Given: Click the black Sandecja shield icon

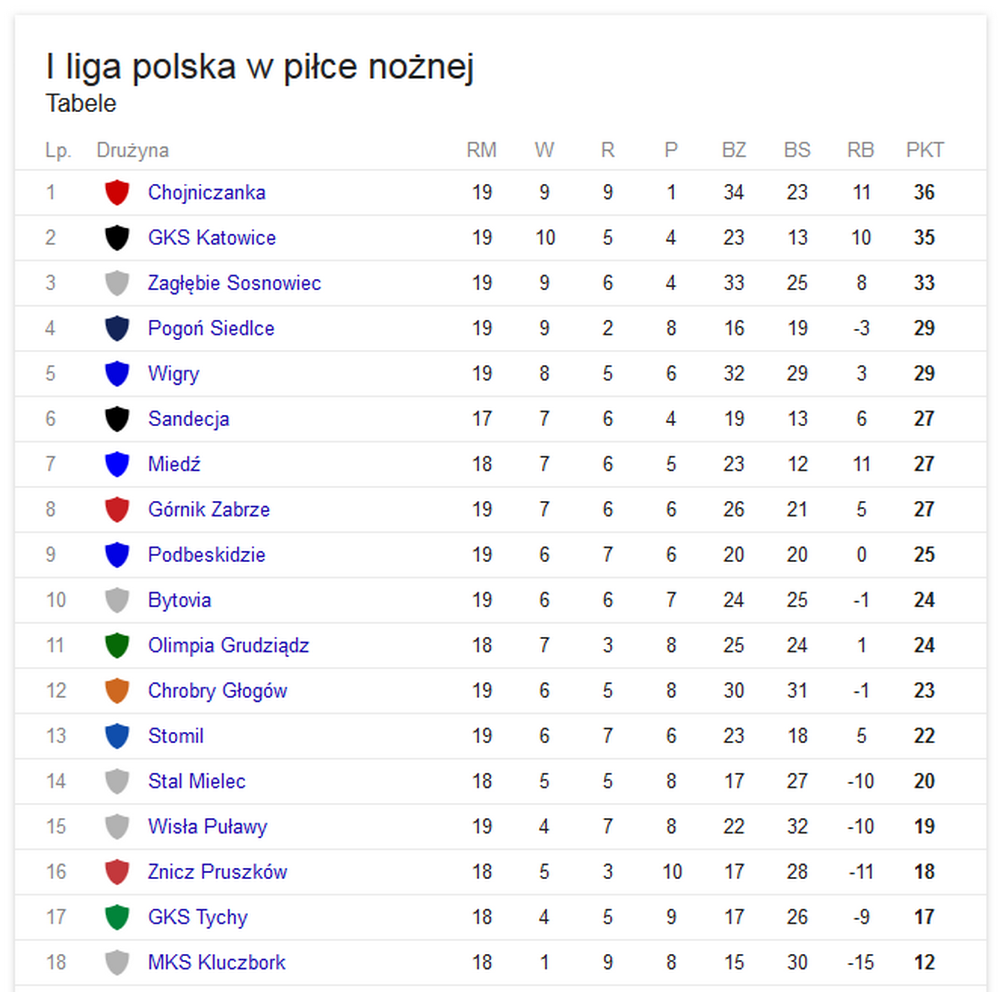Looking at the screenshot, I should pos(117,419).
